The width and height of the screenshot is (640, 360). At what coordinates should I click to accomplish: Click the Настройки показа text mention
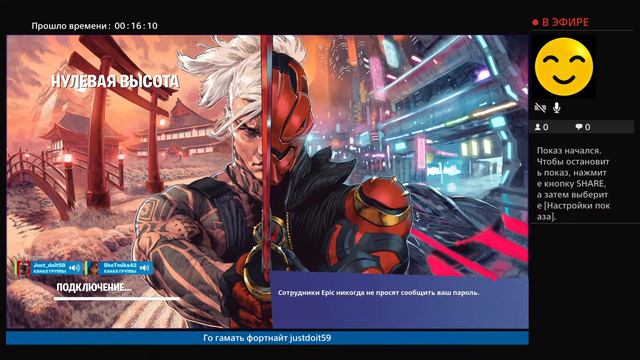pyautogui.click(x=573, y=211)
